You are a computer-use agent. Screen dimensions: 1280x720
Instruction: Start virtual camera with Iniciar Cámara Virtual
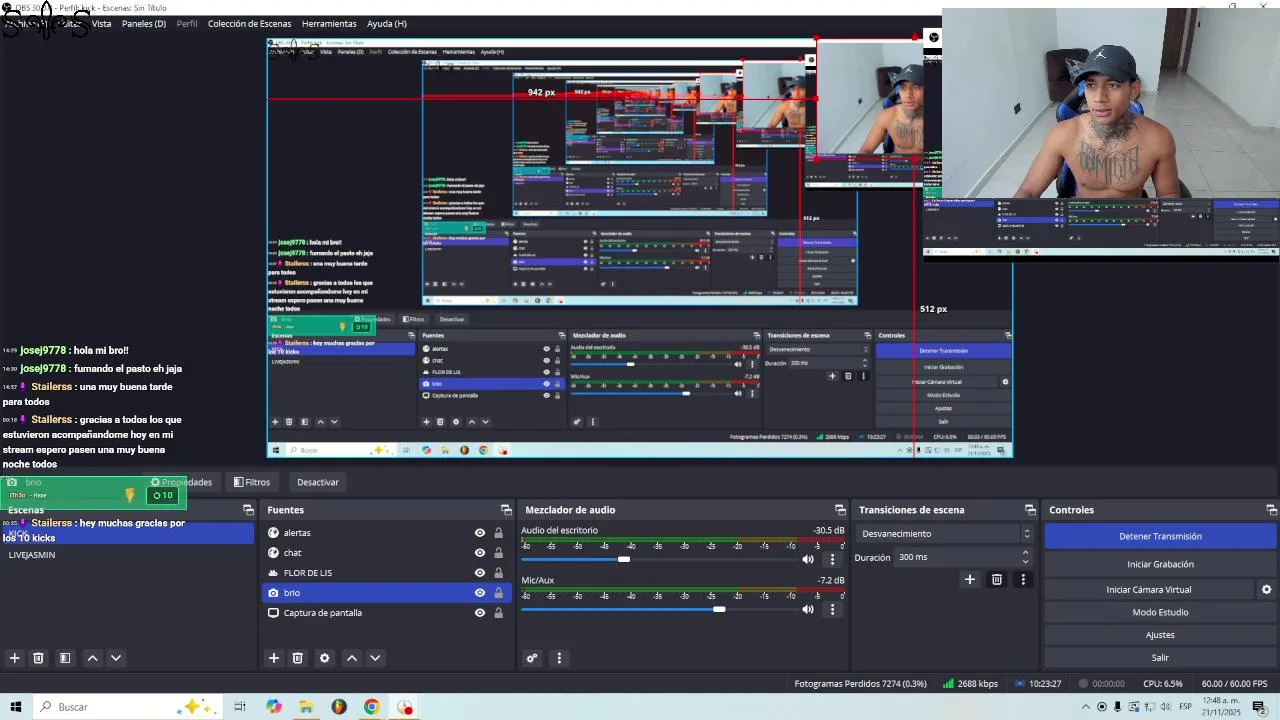point(1149,590)
